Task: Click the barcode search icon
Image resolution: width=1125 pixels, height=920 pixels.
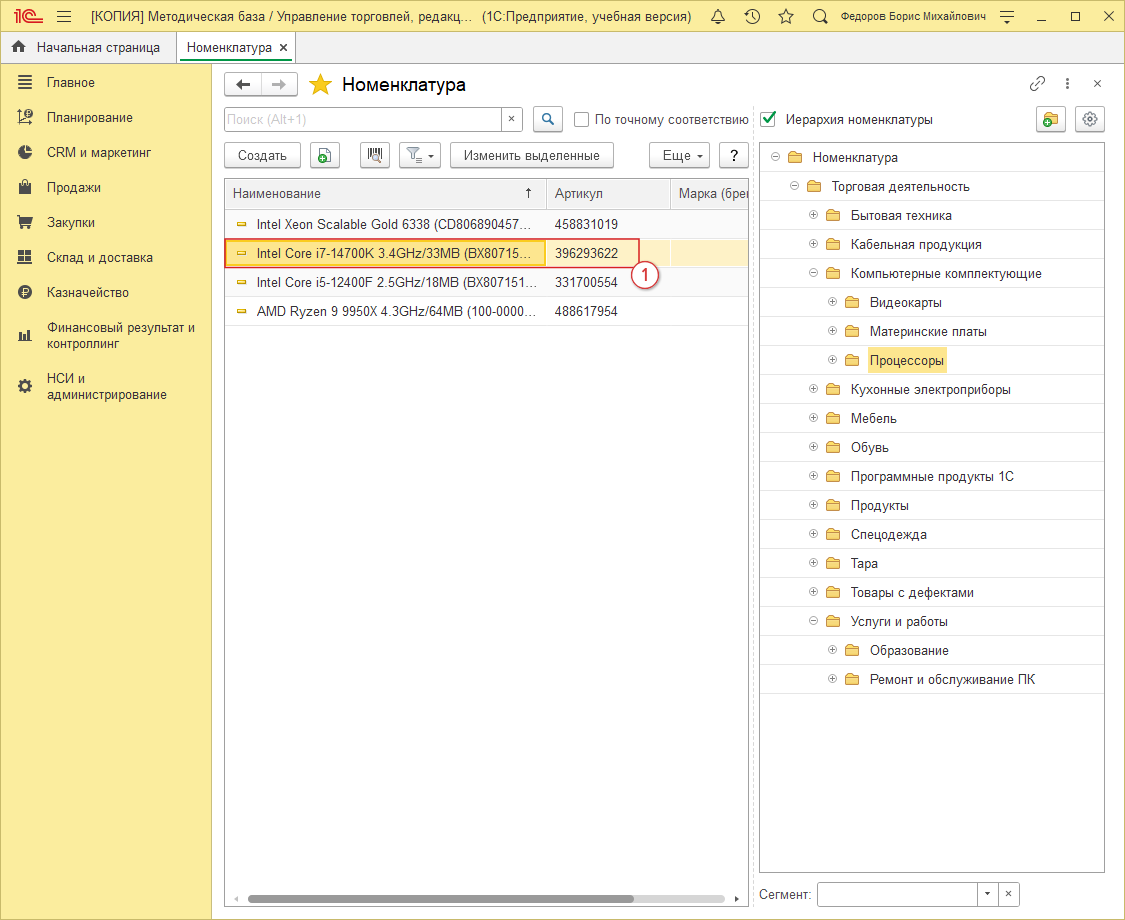Action: (375, 155)
